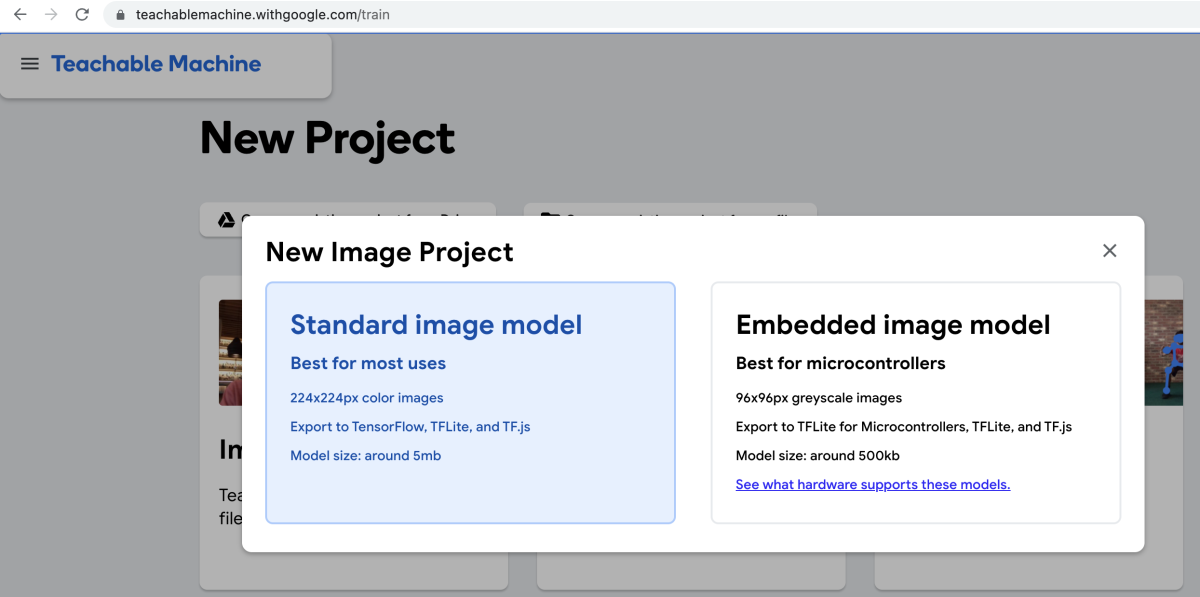View site info via the lock icon

(x=120, y=15)
